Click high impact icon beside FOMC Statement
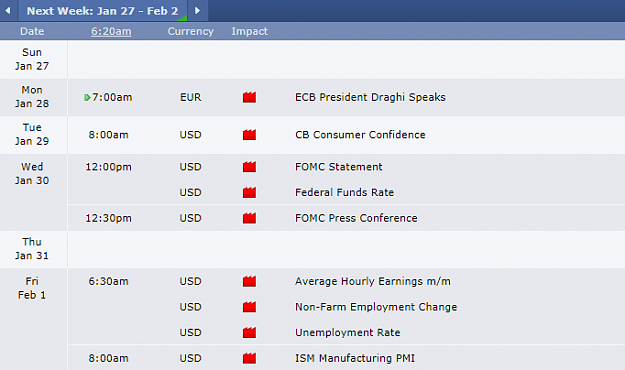This screenshot has height=370, width=625. pyautogui.click(x=250, y=167)
